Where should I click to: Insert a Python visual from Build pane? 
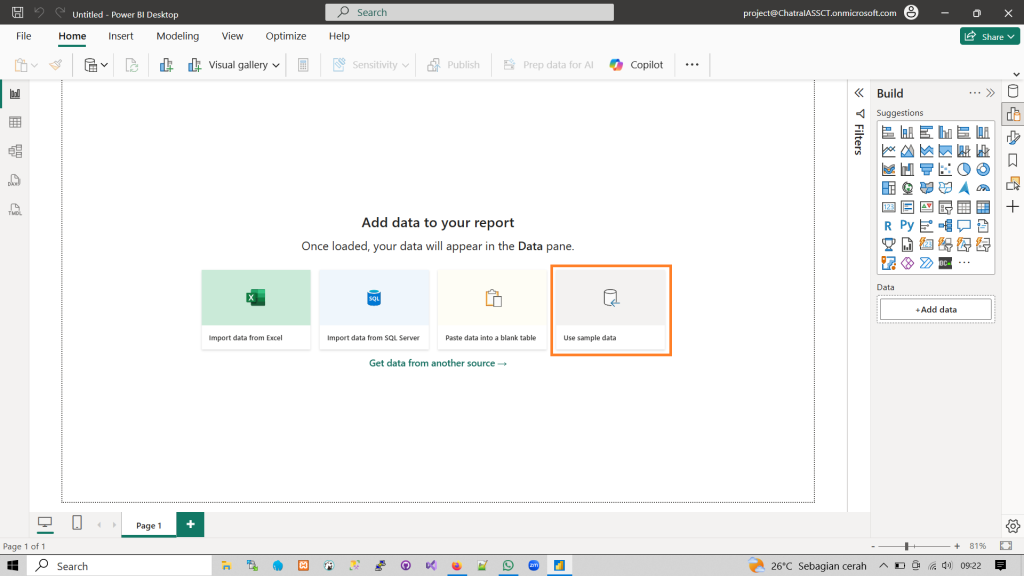coord(907,226)
